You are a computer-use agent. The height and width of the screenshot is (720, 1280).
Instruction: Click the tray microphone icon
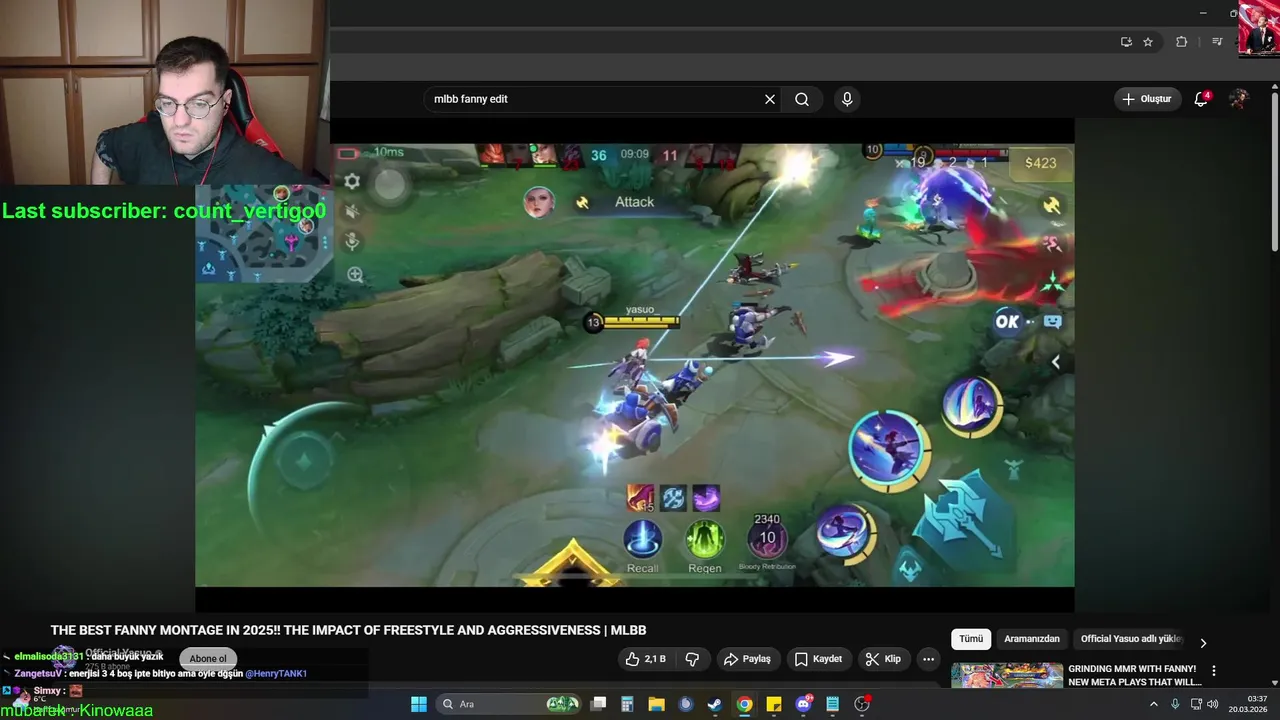1175,704
